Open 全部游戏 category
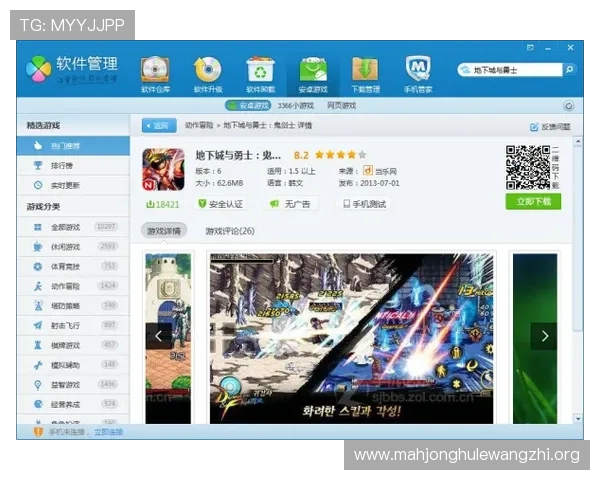The width and height of the screenshot is (600, 480). (x=73, y=227)
